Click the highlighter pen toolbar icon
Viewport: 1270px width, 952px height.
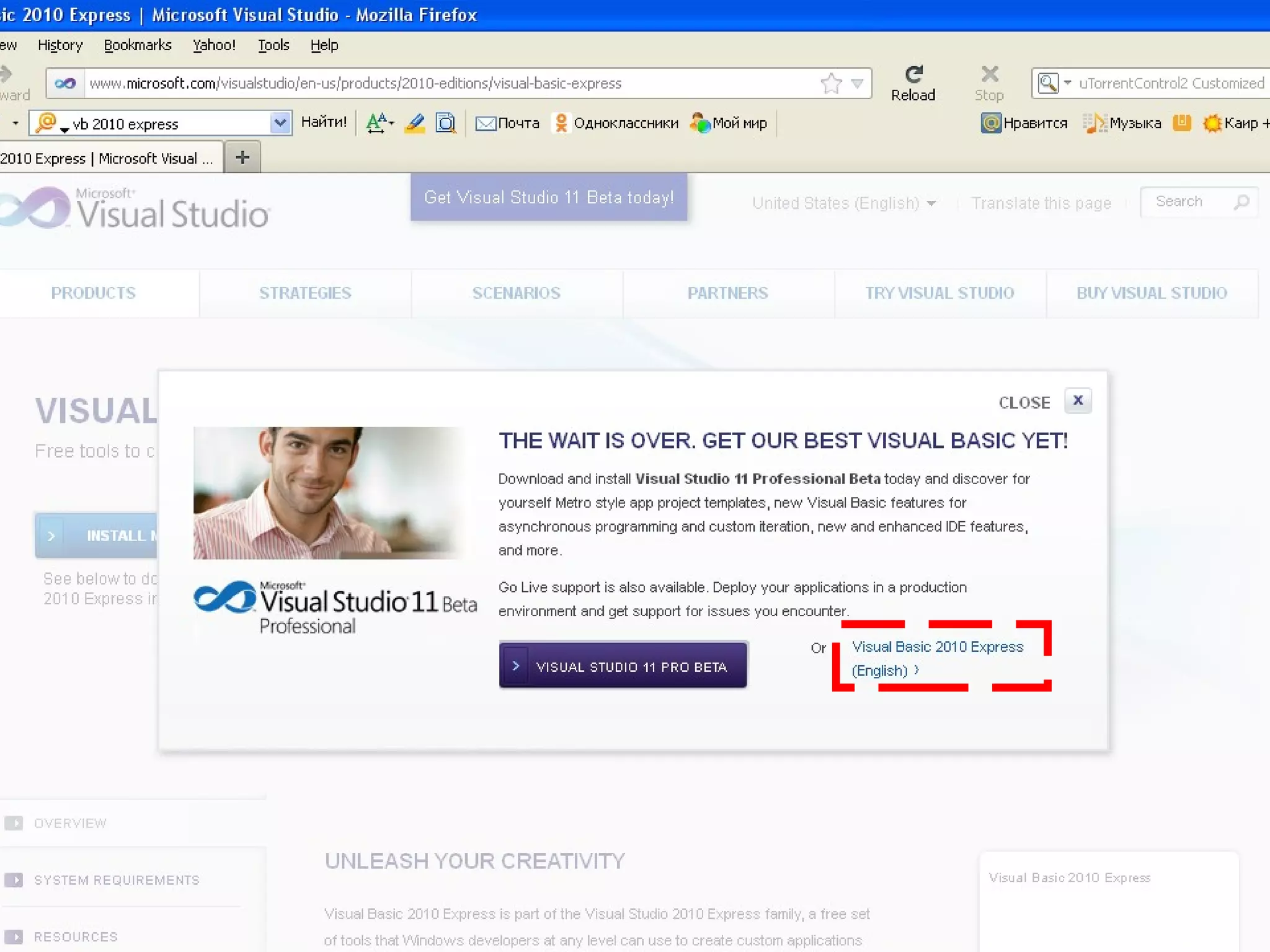click(x=414, y=123)
